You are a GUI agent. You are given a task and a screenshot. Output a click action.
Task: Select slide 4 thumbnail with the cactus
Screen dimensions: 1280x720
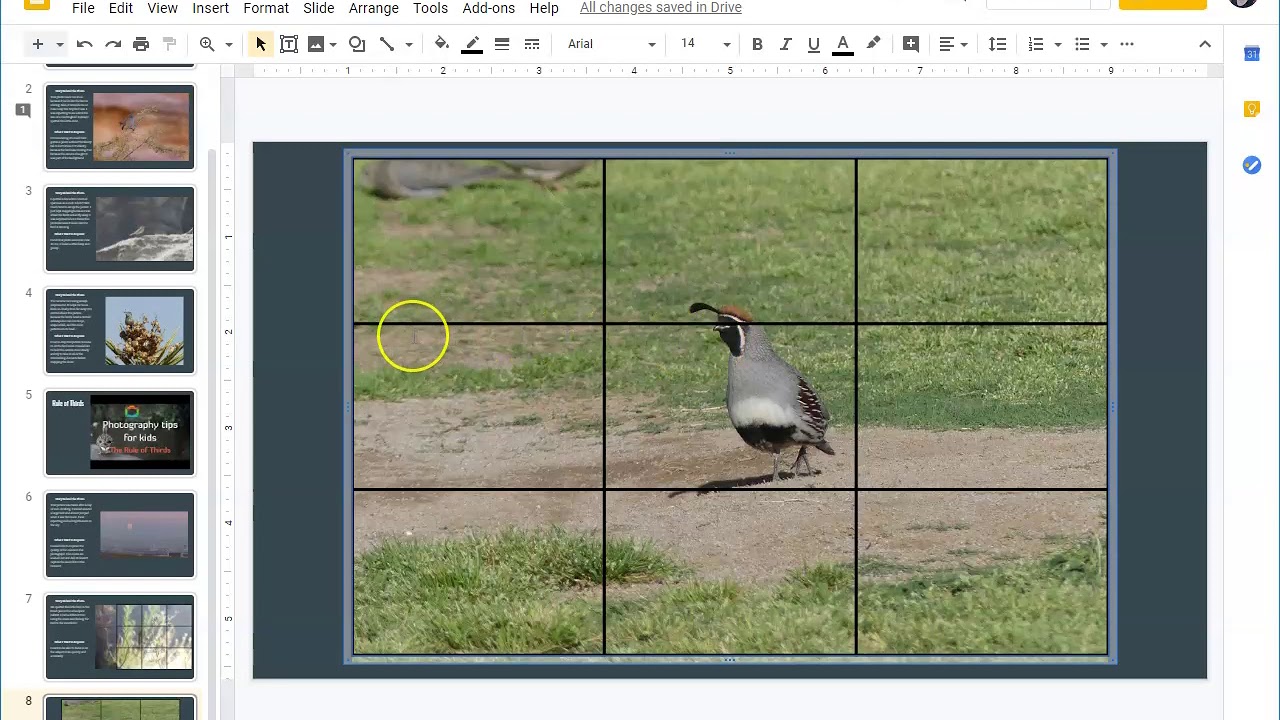click(120, 331)
